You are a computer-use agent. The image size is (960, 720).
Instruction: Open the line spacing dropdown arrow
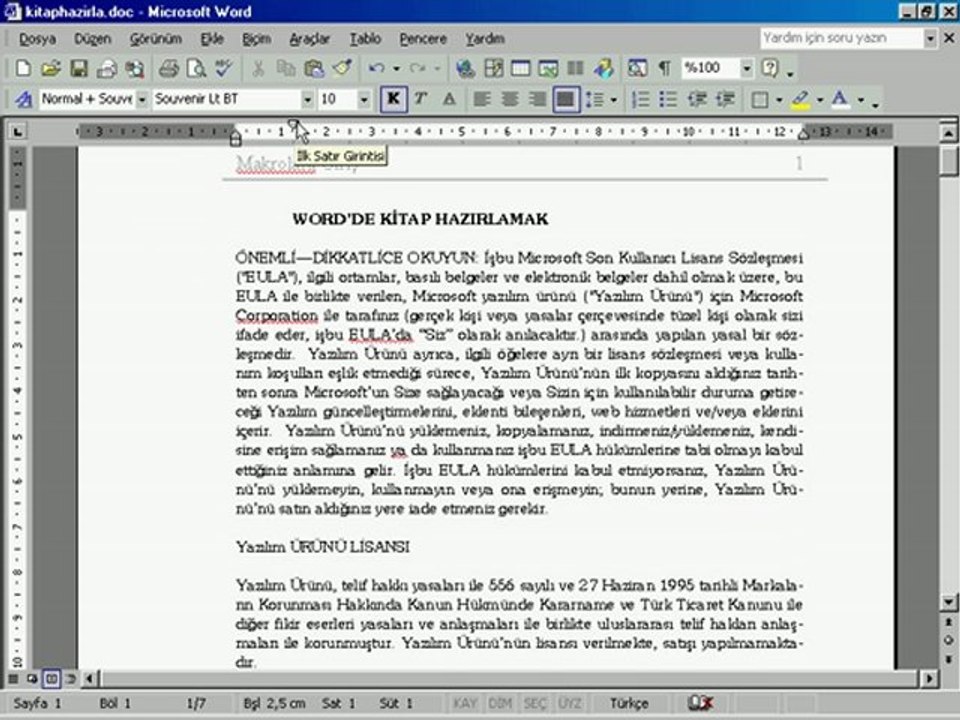[x=613, y=100]
